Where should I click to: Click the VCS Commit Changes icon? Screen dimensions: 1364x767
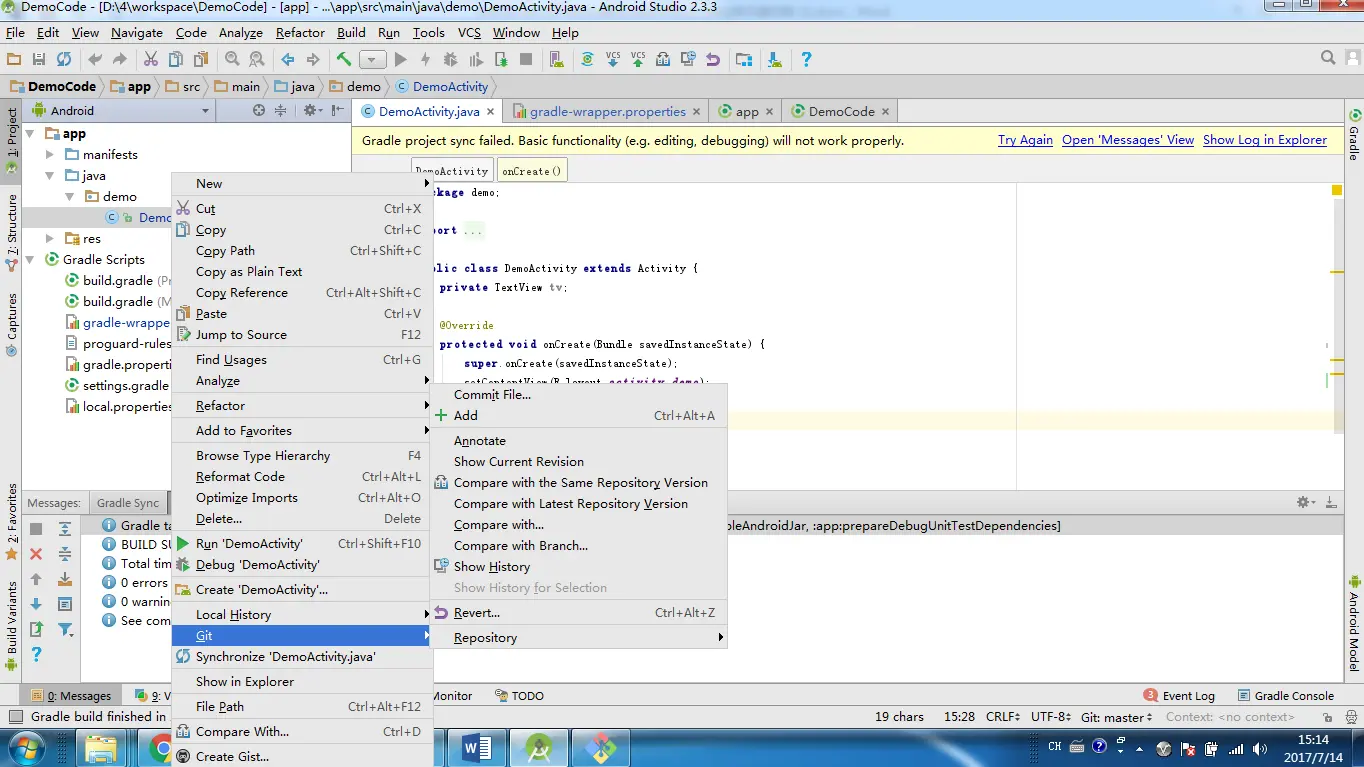click(x=638, y=59)
